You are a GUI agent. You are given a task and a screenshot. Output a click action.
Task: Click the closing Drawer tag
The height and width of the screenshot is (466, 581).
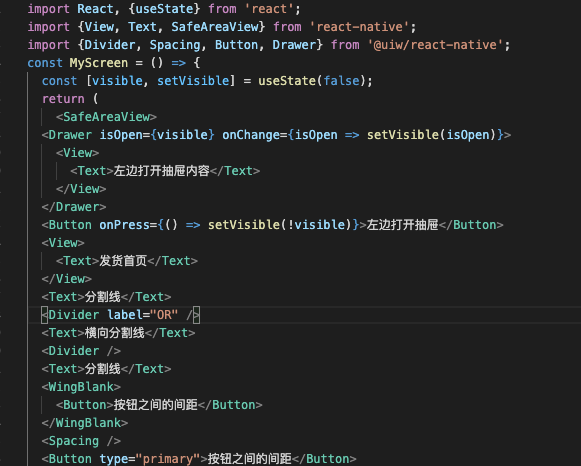coord(74,207)
